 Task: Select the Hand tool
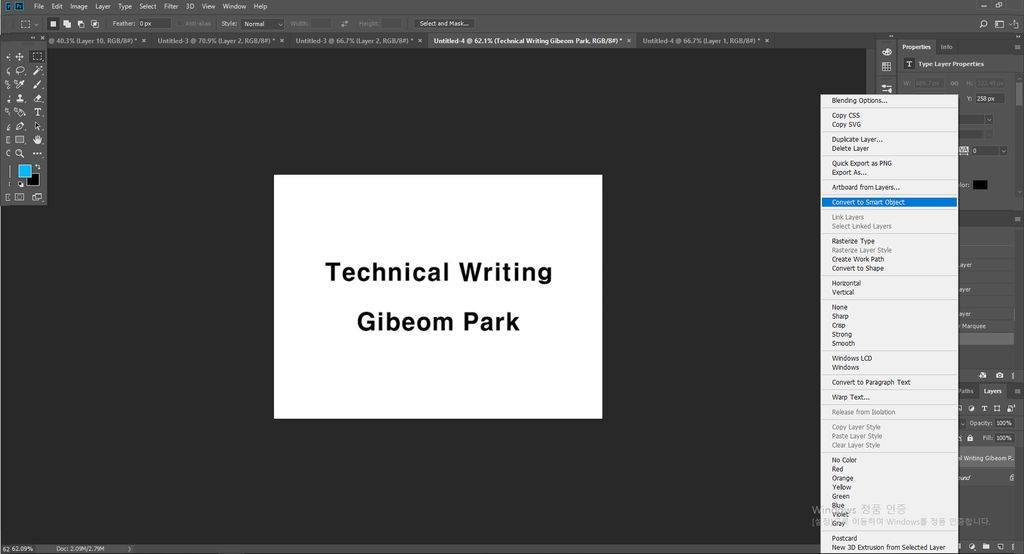(x=37, y=140)
